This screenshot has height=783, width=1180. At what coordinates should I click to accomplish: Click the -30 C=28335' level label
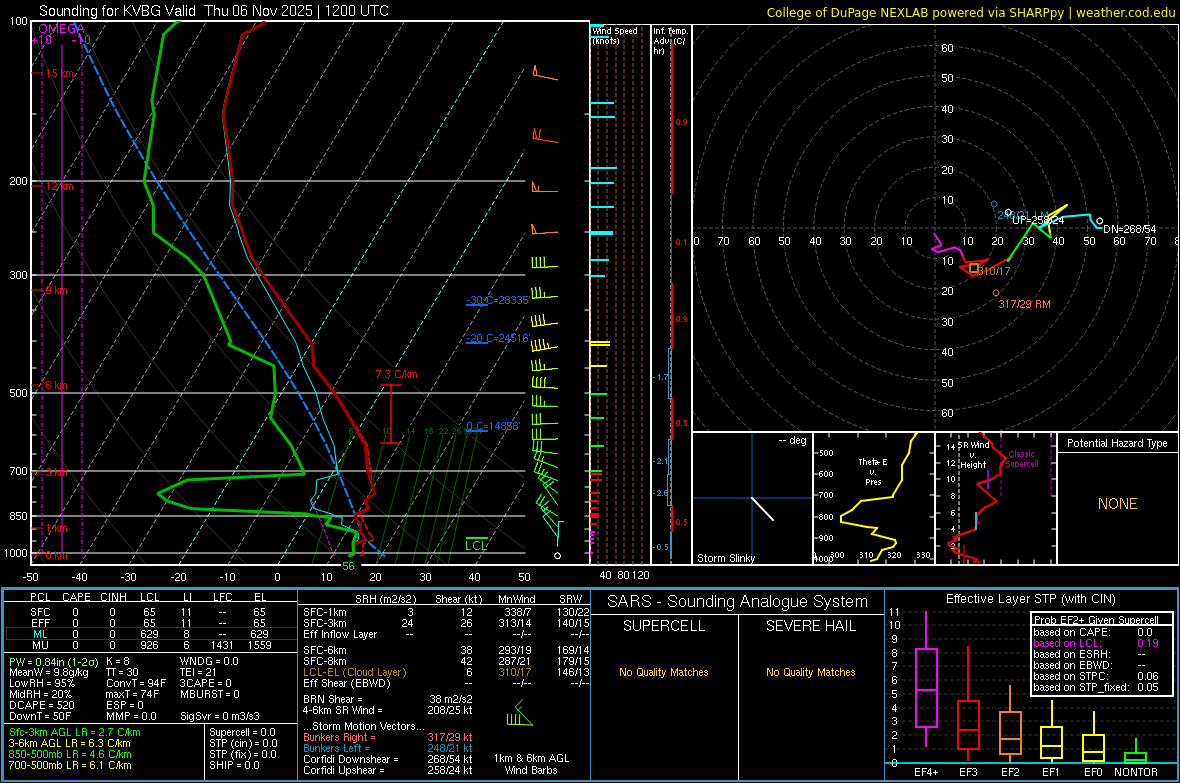[x=497, y=300]
